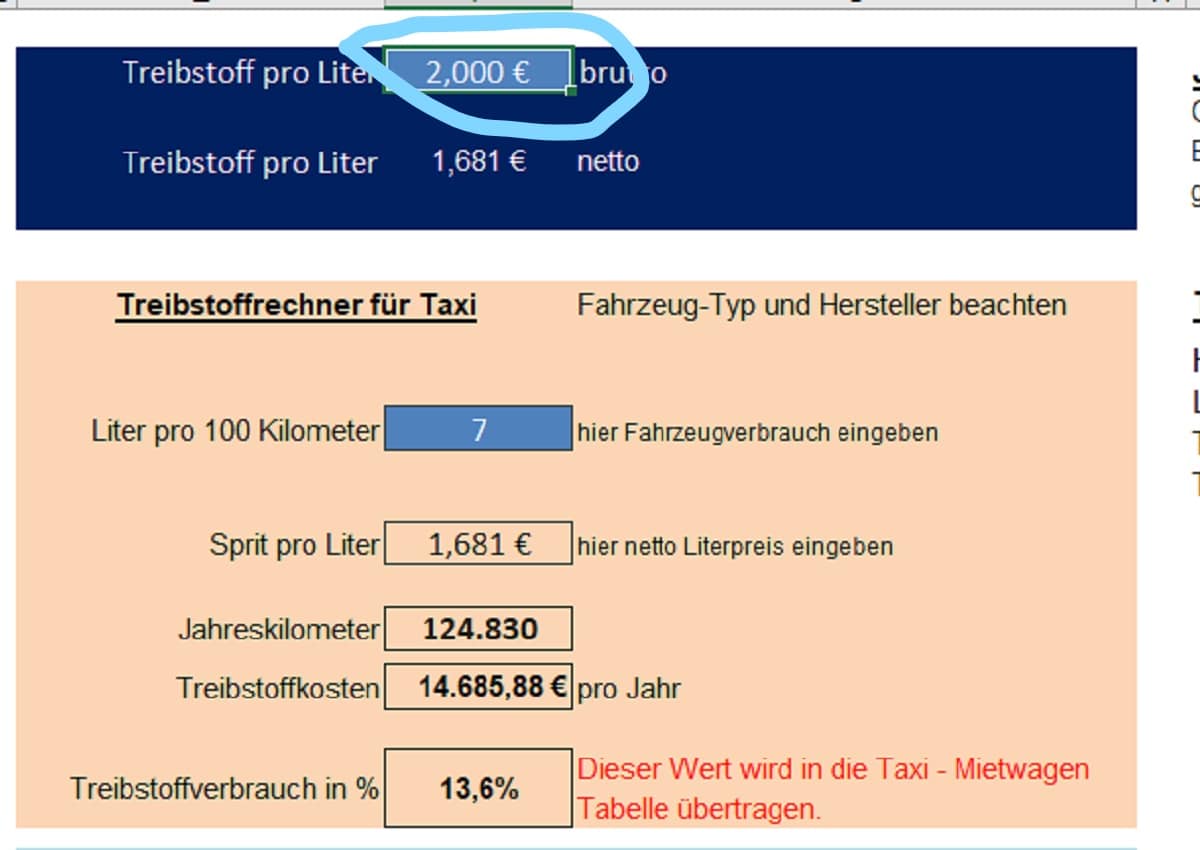Click the 'brutto' label cell

click(x=622, y=73)
